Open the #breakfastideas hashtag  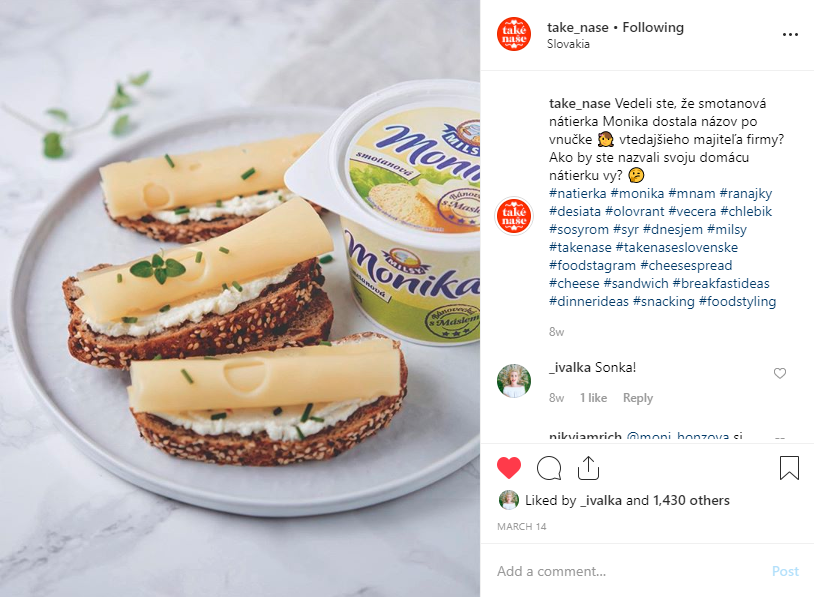[x=721, y=283]
